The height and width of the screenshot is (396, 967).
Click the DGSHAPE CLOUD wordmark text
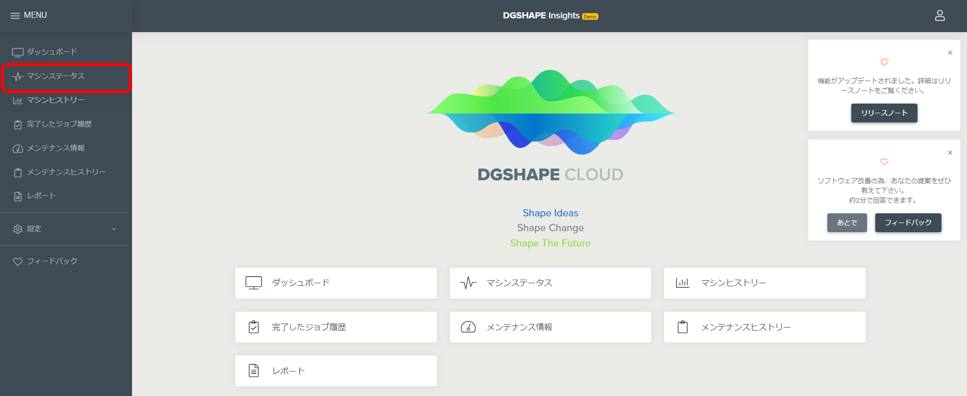pyautogui.click(x=551, y=175)
